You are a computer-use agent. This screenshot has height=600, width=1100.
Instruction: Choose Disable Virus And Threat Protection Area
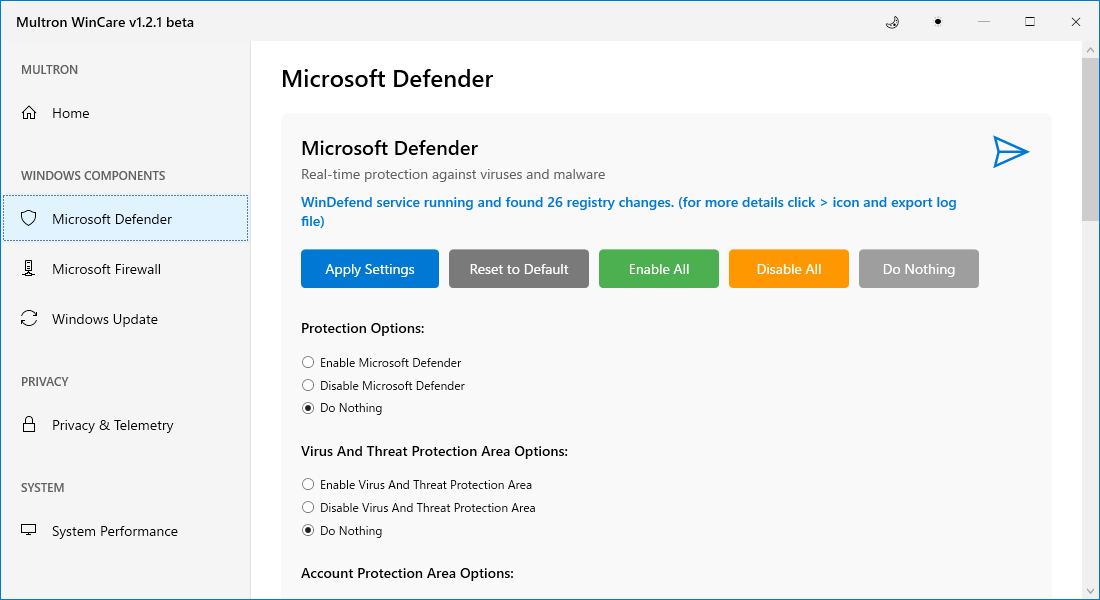coord(308,508)
